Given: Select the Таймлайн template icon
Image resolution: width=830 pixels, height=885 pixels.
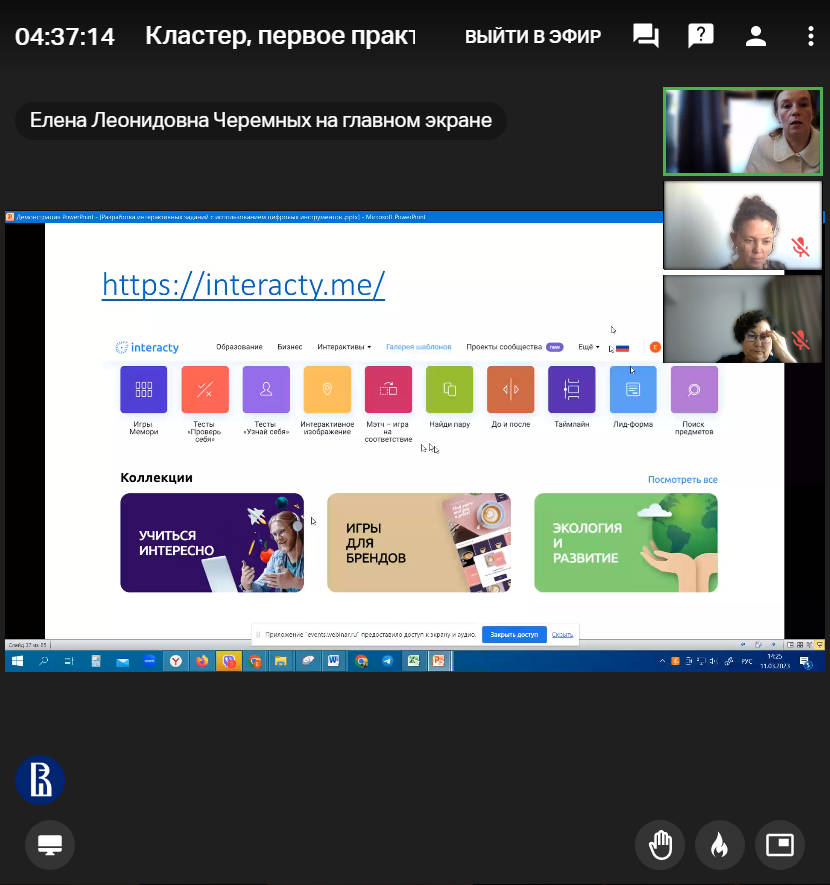Looking at the screenshot, I should [572, 390].
